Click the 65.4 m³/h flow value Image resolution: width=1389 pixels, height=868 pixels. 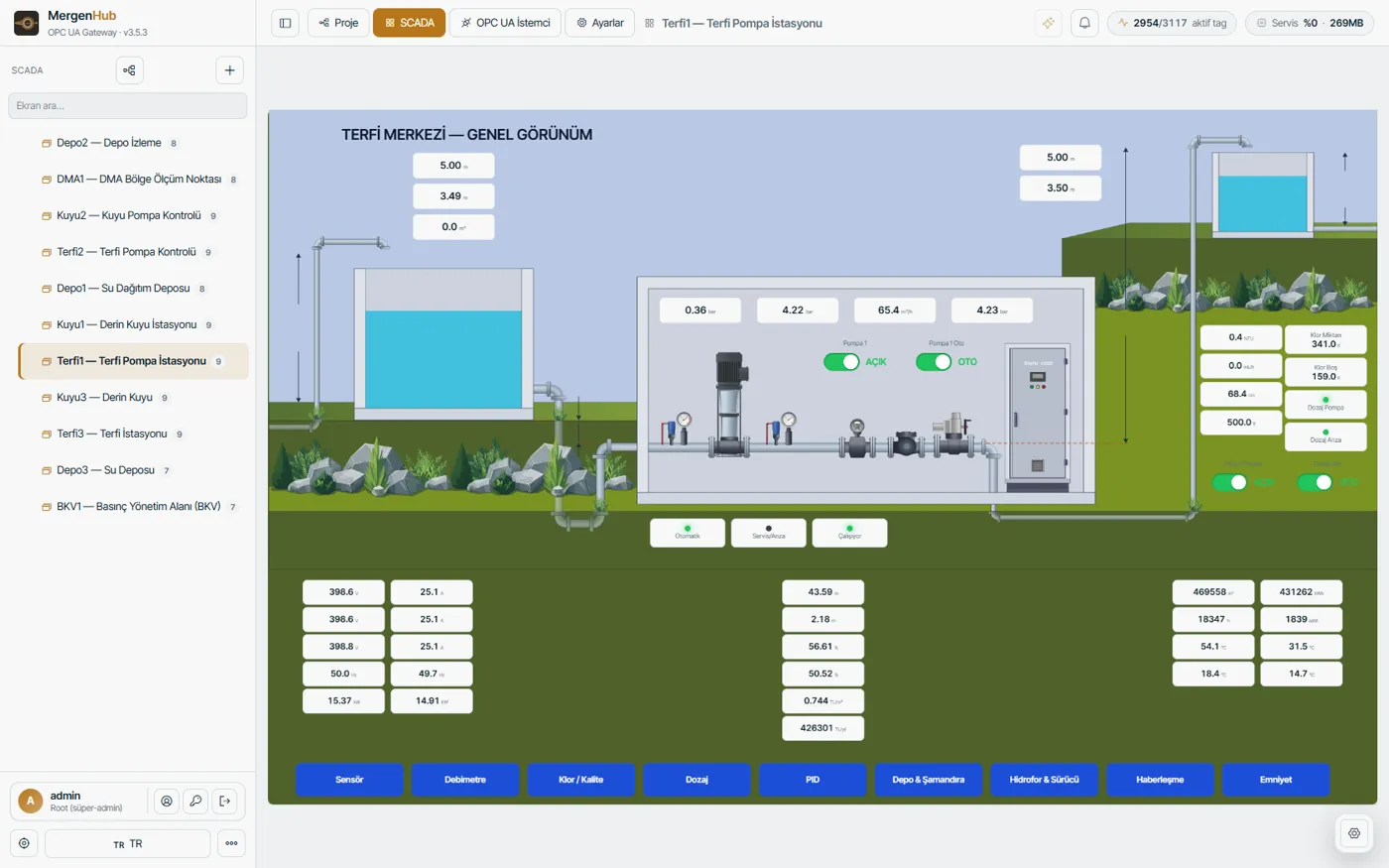point(894,310)
